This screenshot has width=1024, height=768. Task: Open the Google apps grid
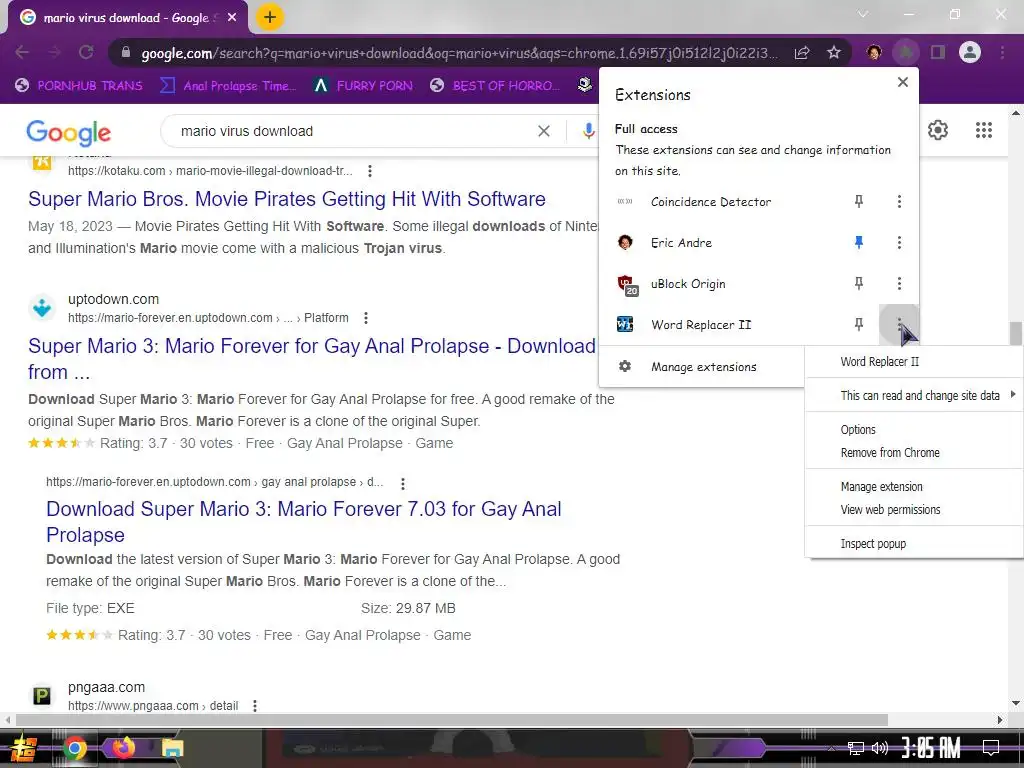pyautogui.click(x=984, y=130)
